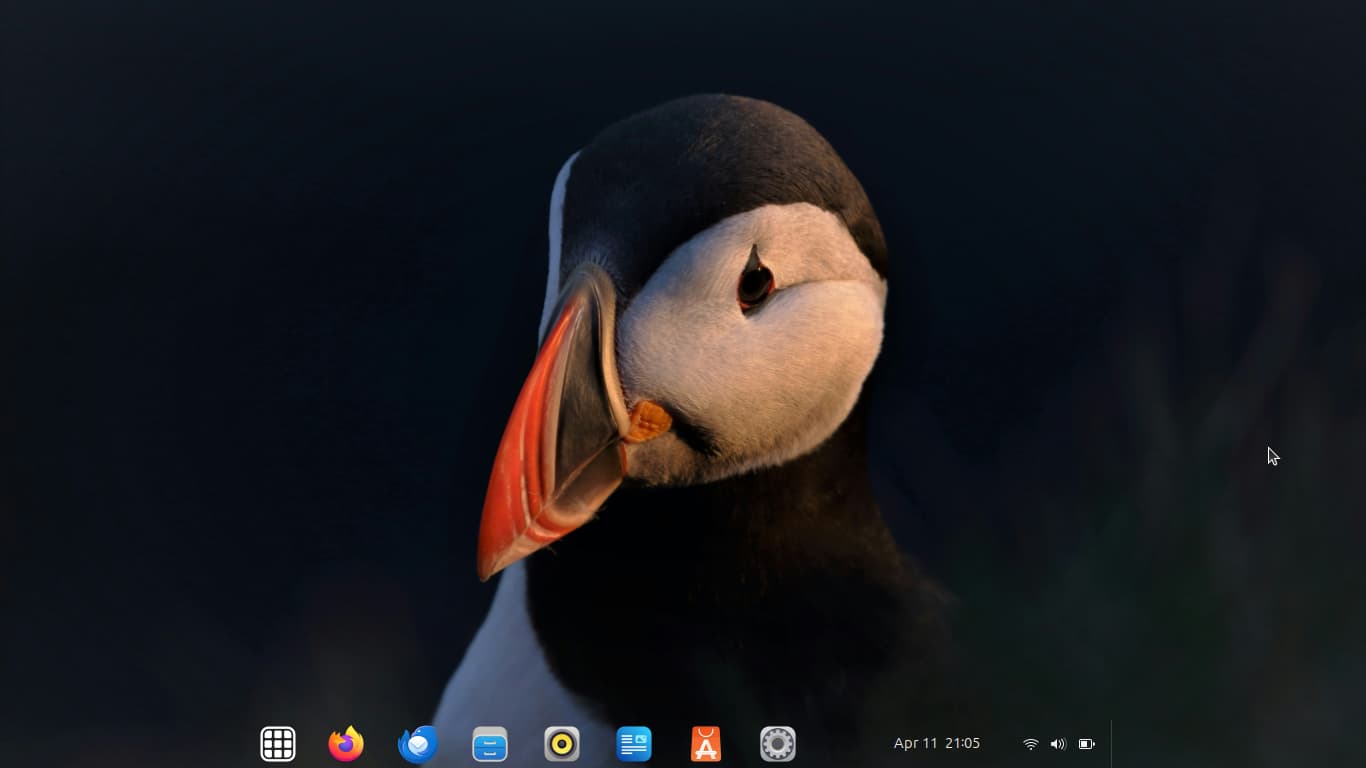Launch the Rhythmbox music player icon
This screenshot has height=768, width=1366.
pos(562,744)
